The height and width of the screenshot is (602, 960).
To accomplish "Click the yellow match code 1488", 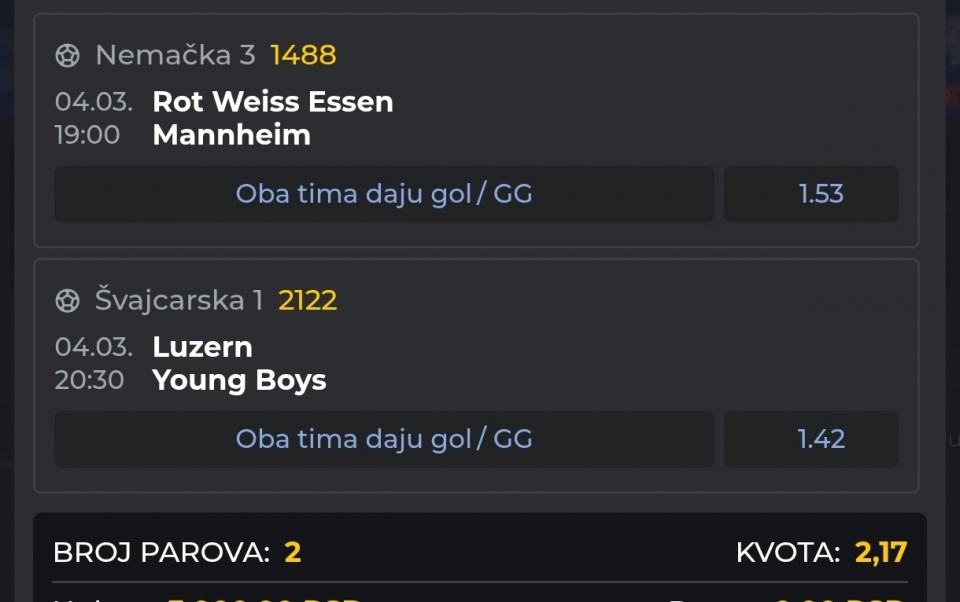I will tap(303, 55).
